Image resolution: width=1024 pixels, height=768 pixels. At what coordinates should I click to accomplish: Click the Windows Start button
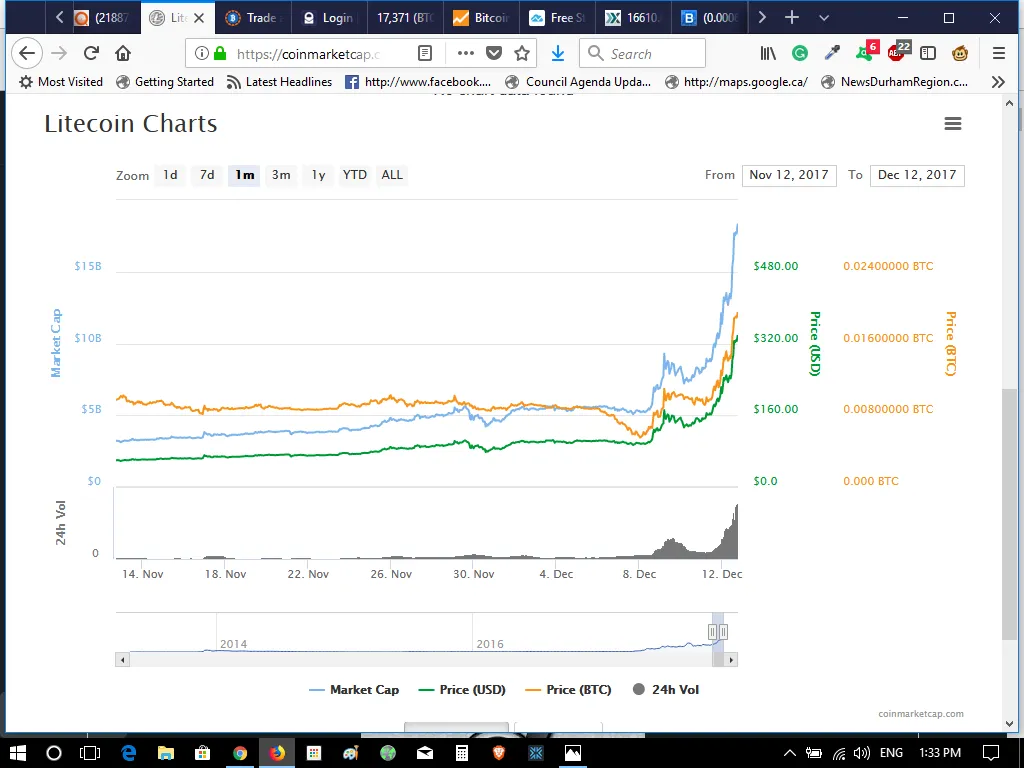[x=18, y=753]
